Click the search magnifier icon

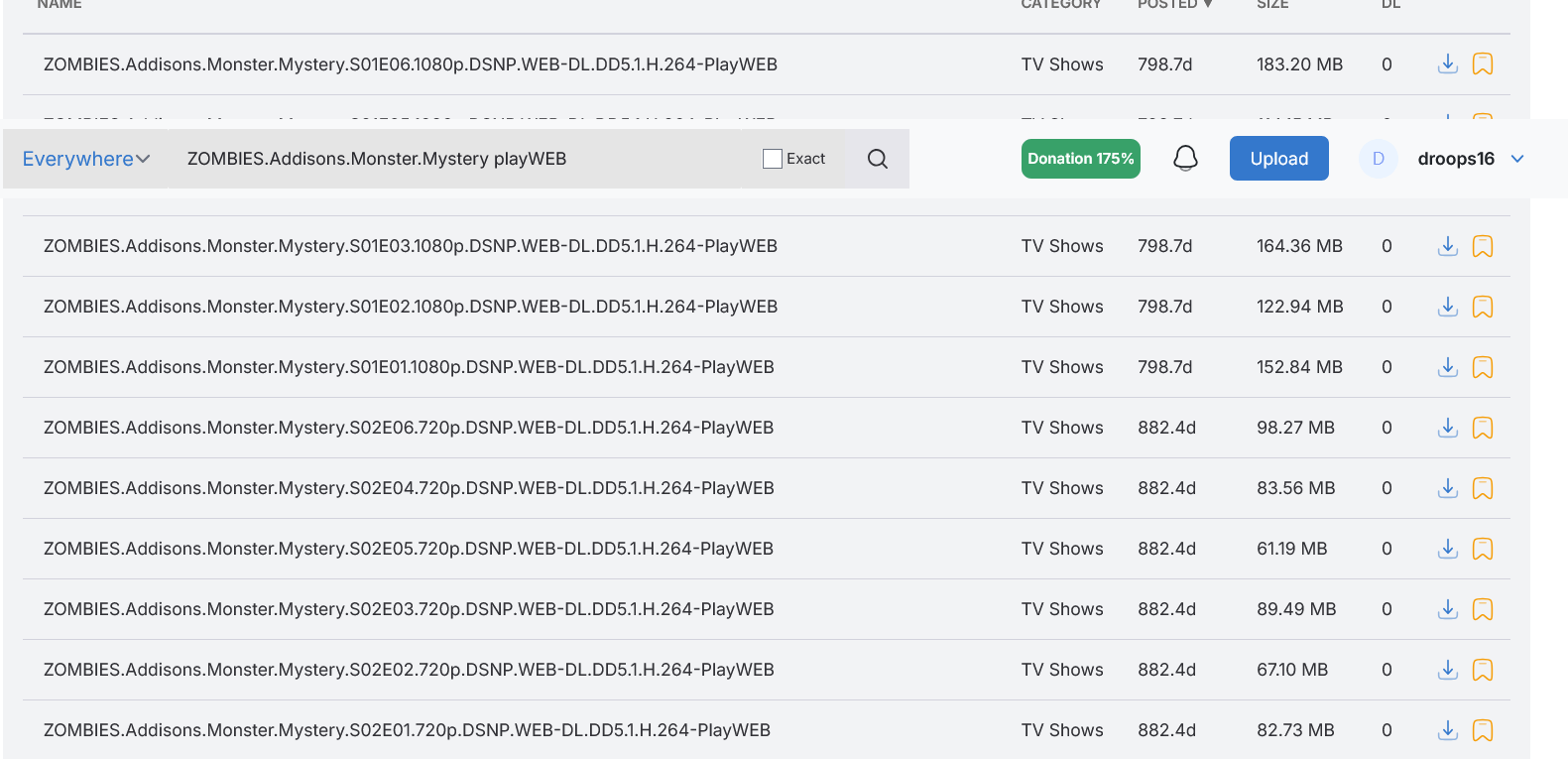click(x=877, y=159)
